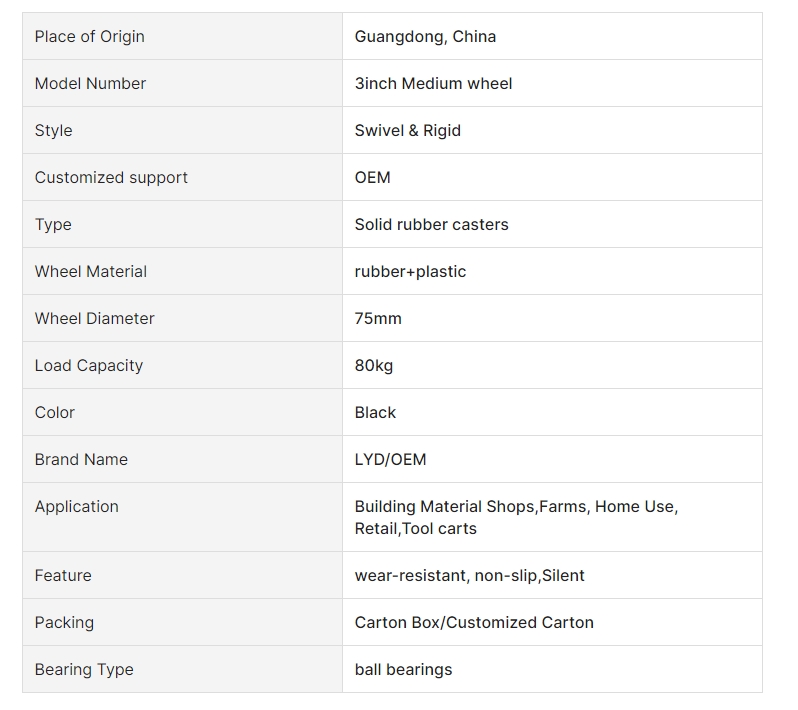Click the 'Place of Origin' label cell

point(182,36)
